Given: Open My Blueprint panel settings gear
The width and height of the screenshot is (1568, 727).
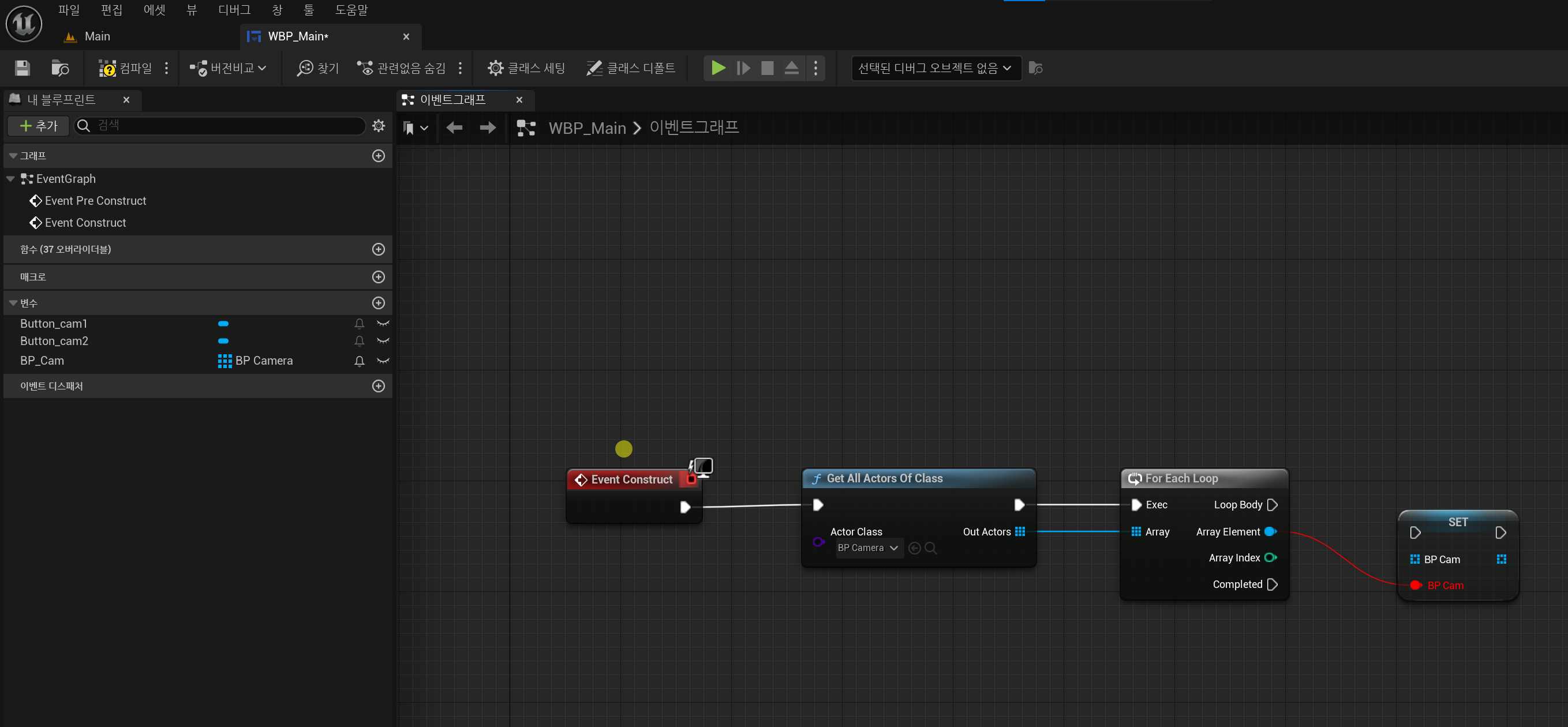Looking at the screenshot, I should pos(379,126).
